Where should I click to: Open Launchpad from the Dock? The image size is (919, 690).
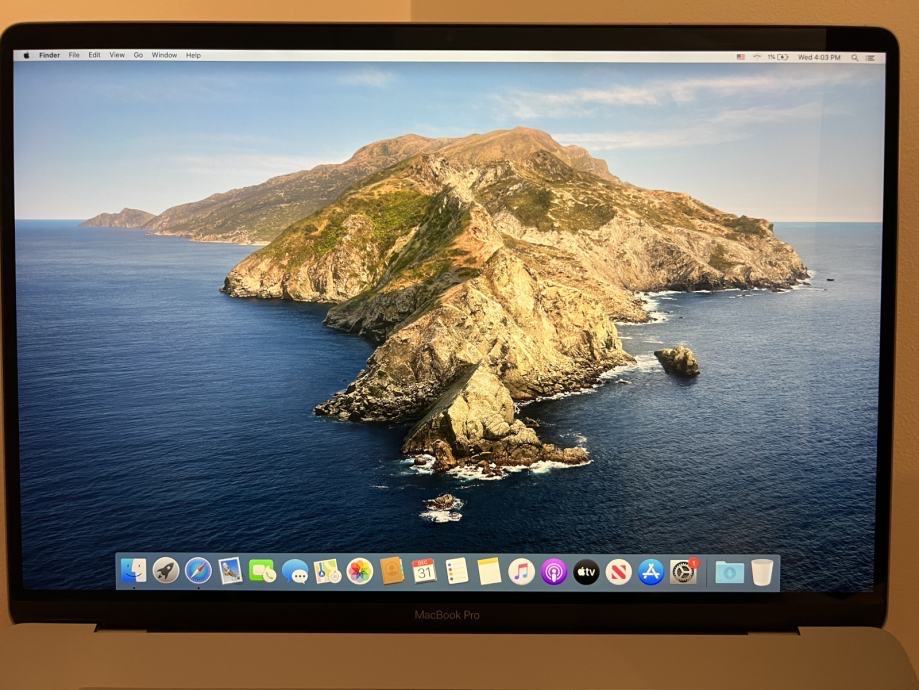click(x=166, y=570)
